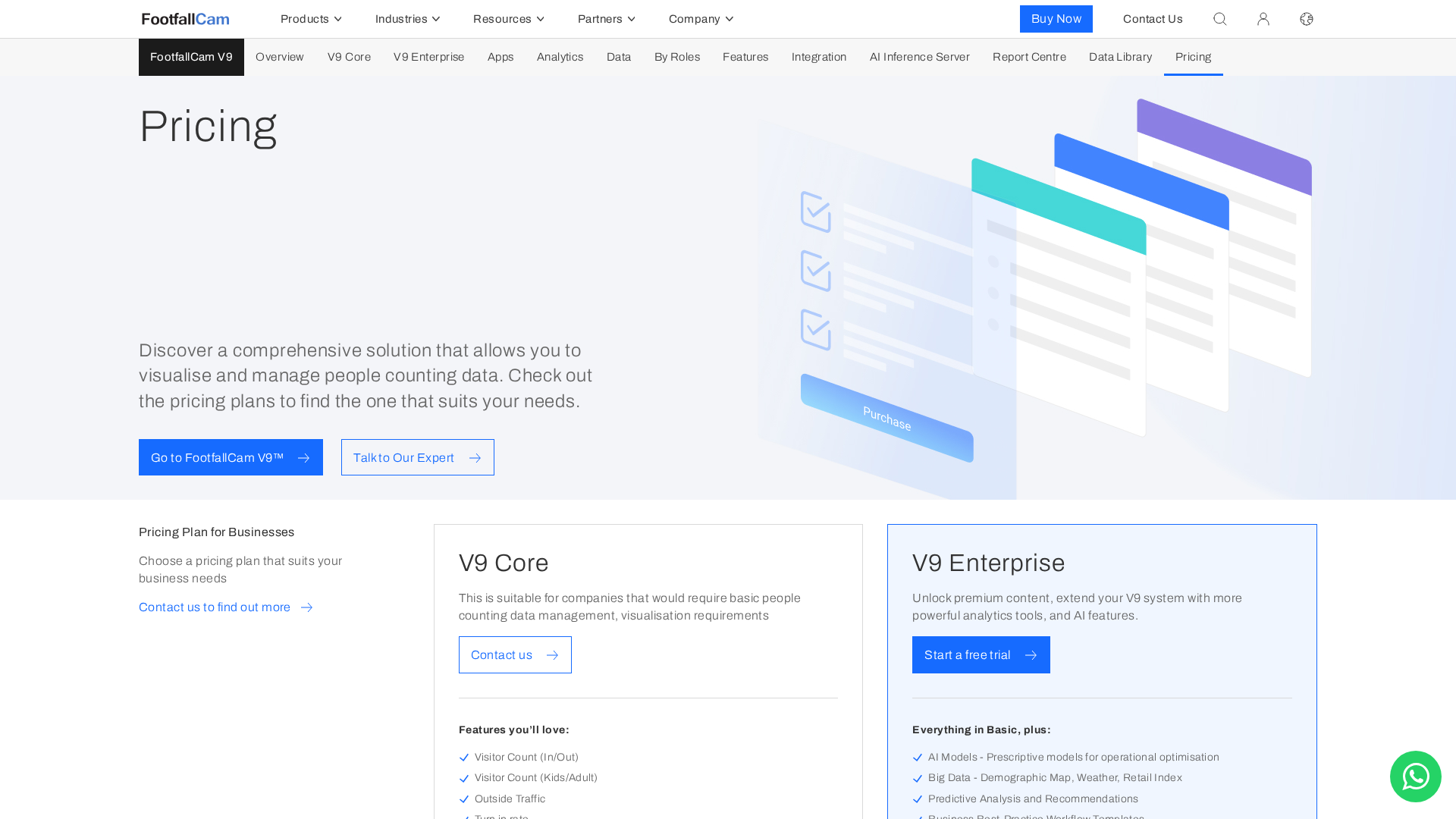Click the Buy Now button
The image size is (1456, 819).
1056,19
